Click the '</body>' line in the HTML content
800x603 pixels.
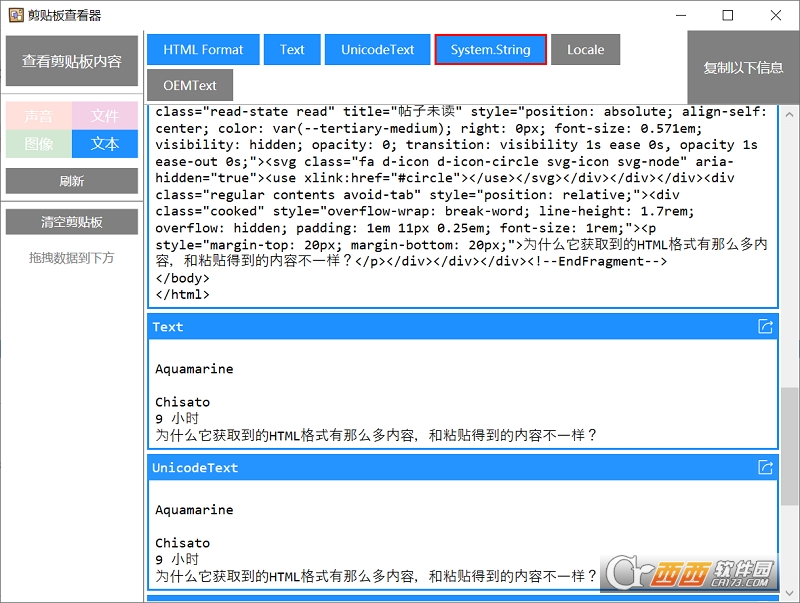click(x=182, y=278)
